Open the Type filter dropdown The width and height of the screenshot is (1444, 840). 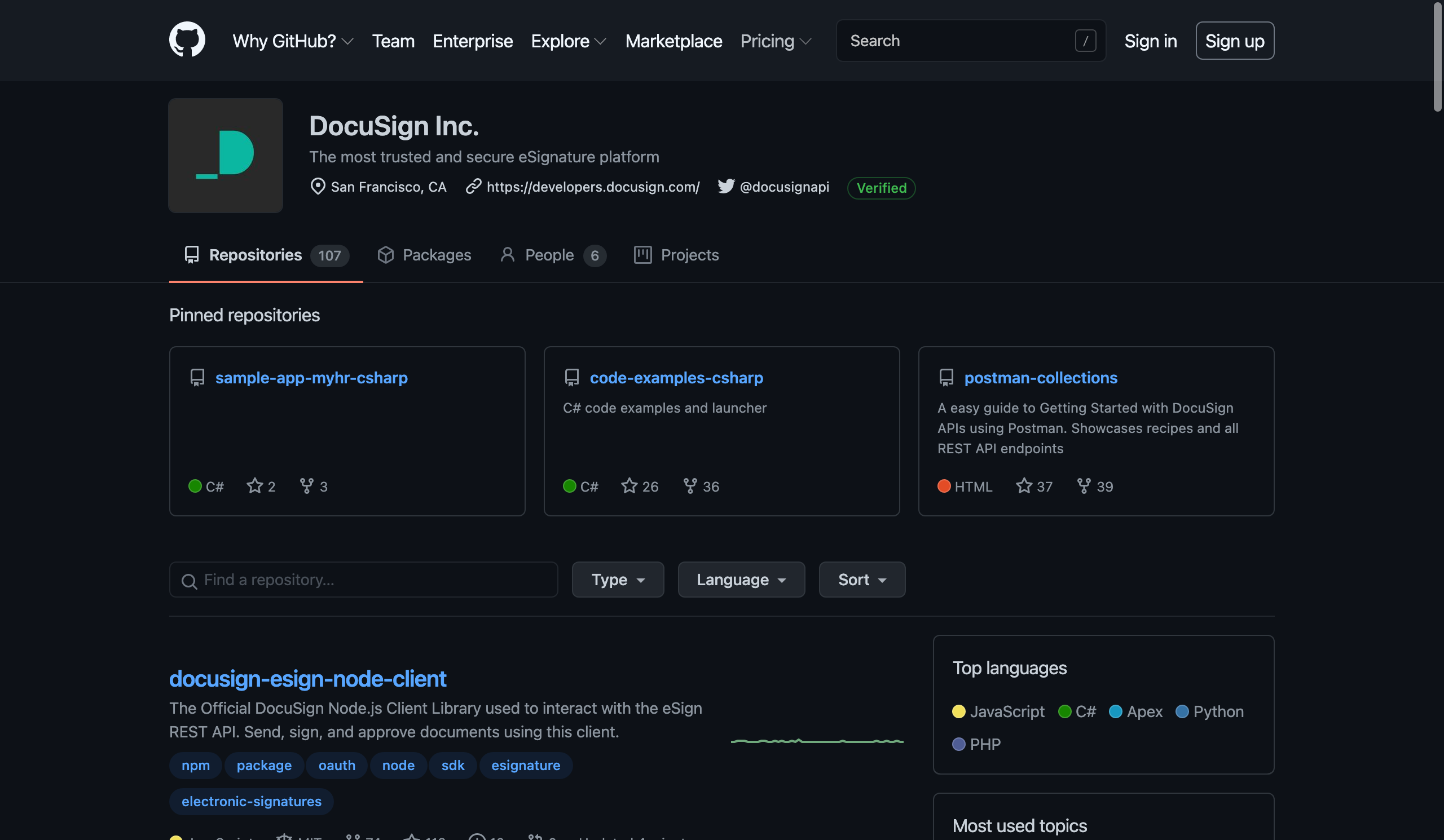point(618,580)
